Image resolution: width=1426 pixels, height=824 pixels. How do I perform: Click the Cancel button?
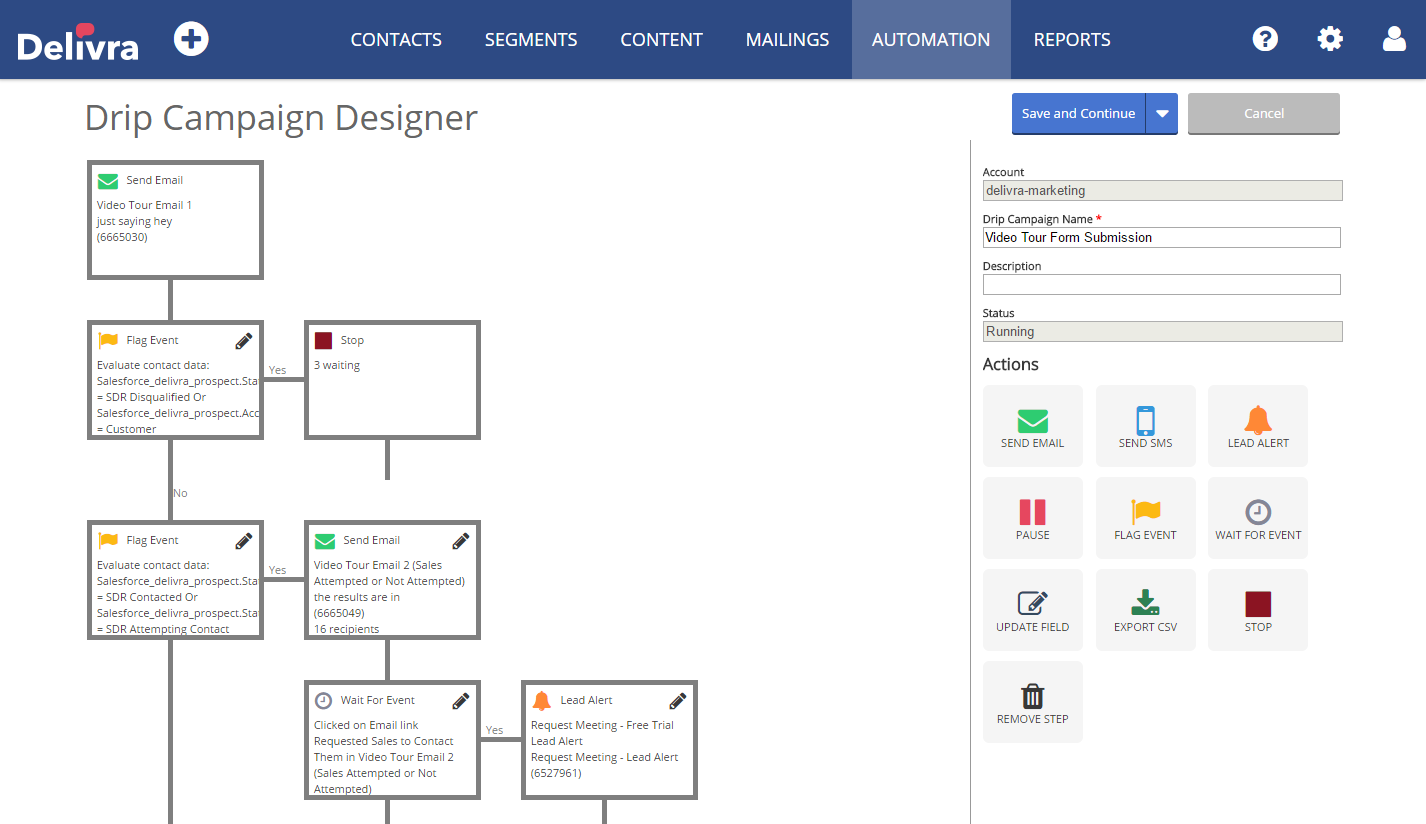pos(1264,114)
